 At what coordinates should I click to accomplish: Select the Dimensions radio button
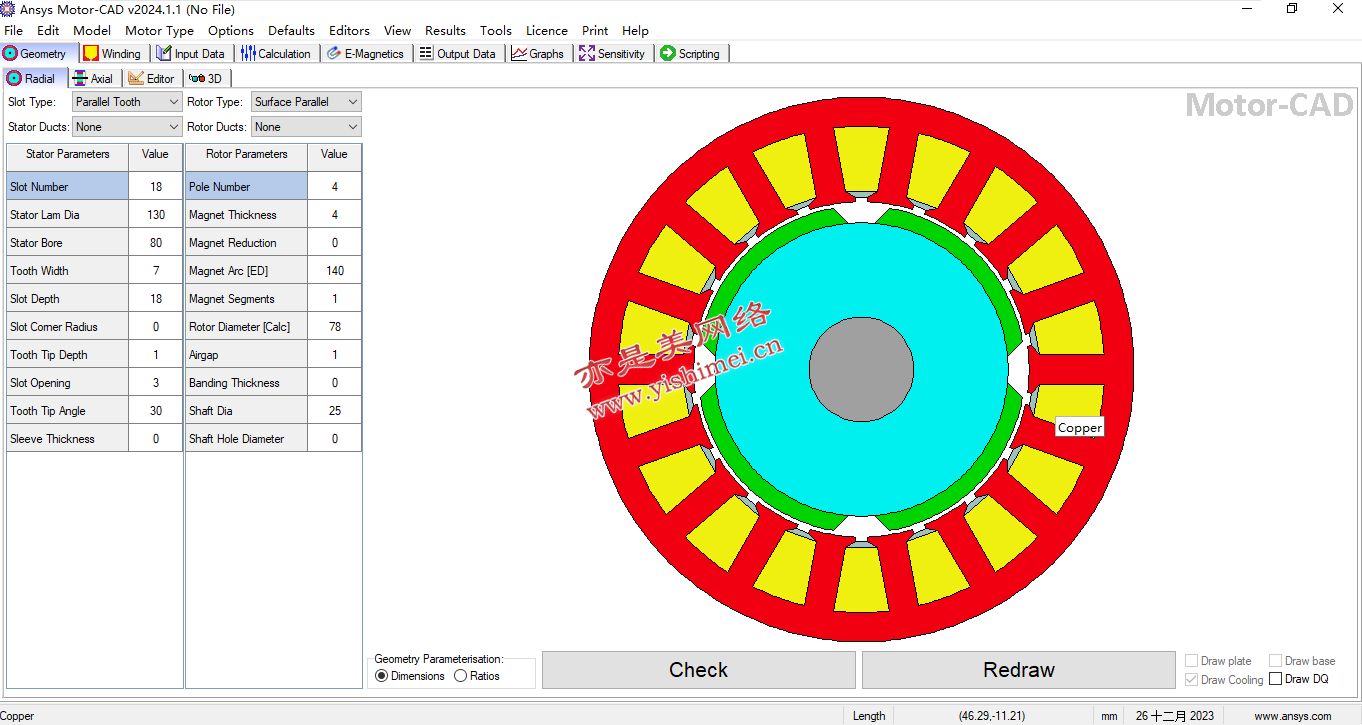pos(381,676)
